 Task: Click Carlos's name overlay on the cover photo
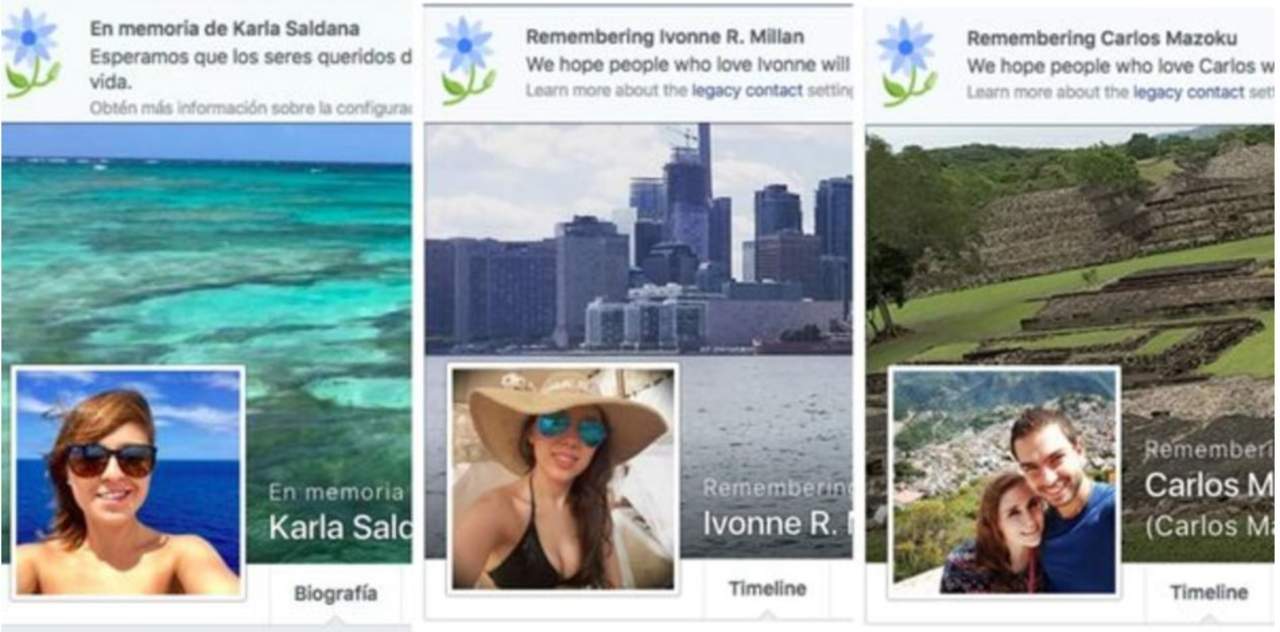click(x=1208, y=485)
